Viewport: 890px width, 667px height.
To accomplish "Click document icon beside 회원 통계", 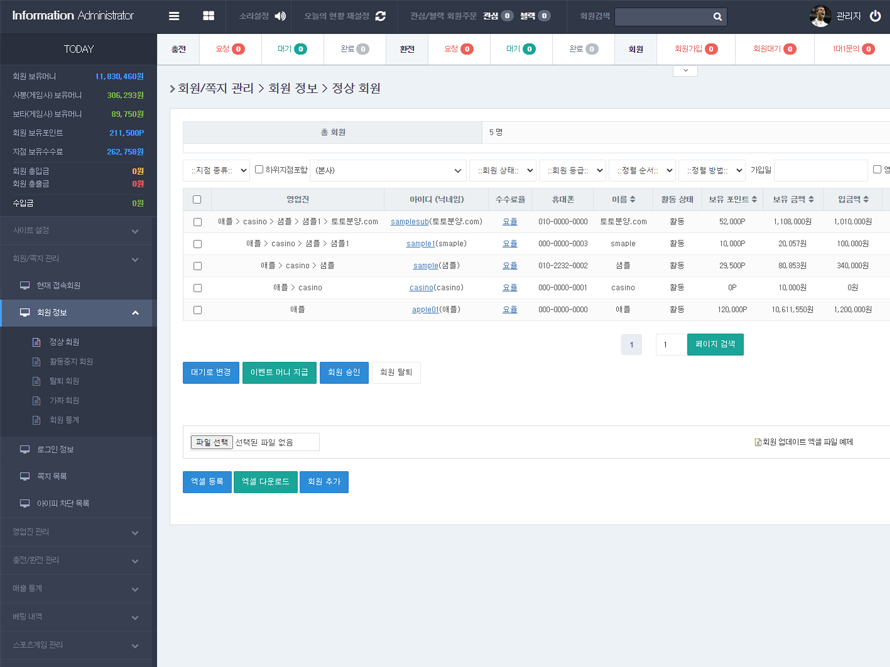I will [36, 420].
